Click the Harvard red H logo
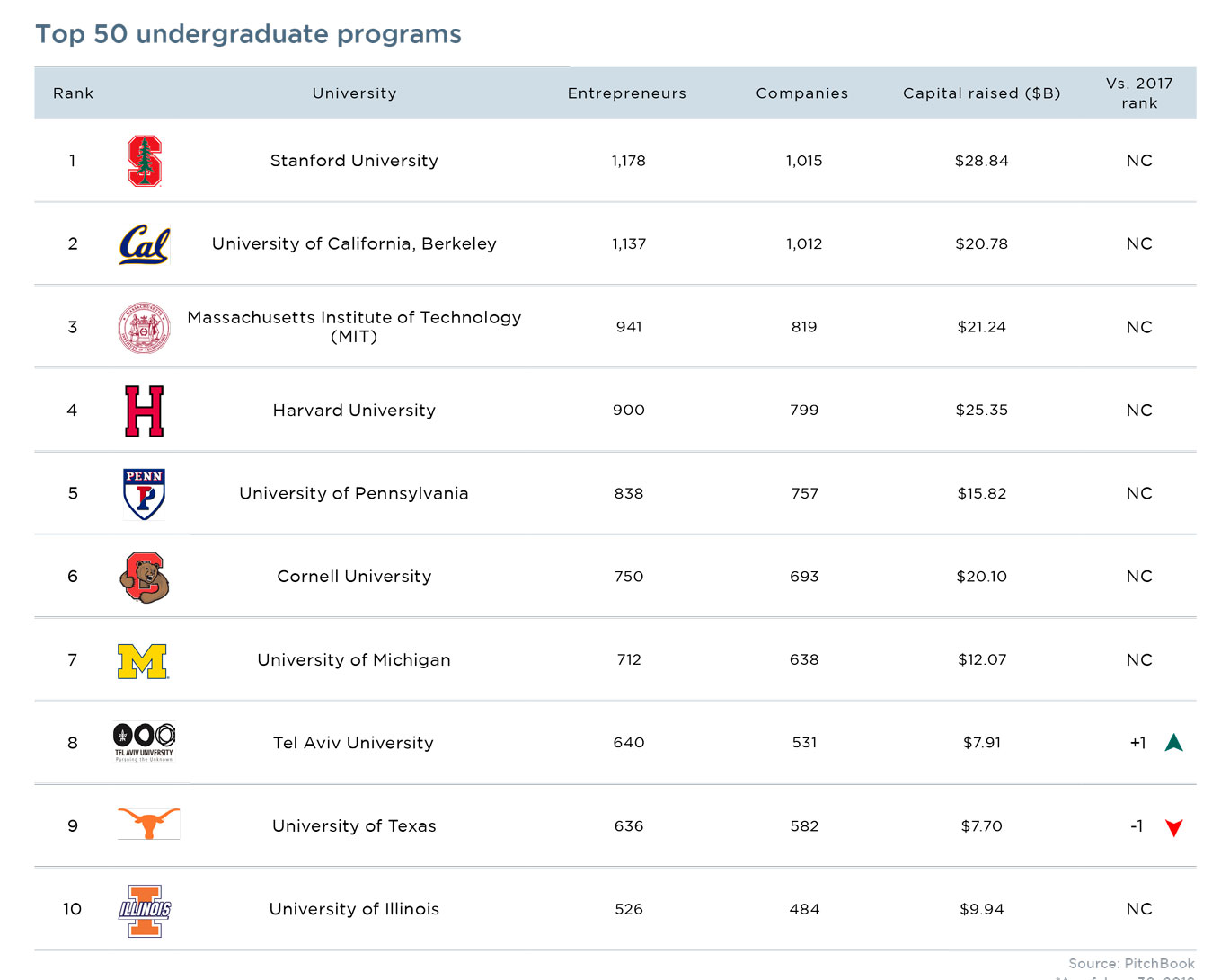1212x980 pixels. (x=144, y=411)
